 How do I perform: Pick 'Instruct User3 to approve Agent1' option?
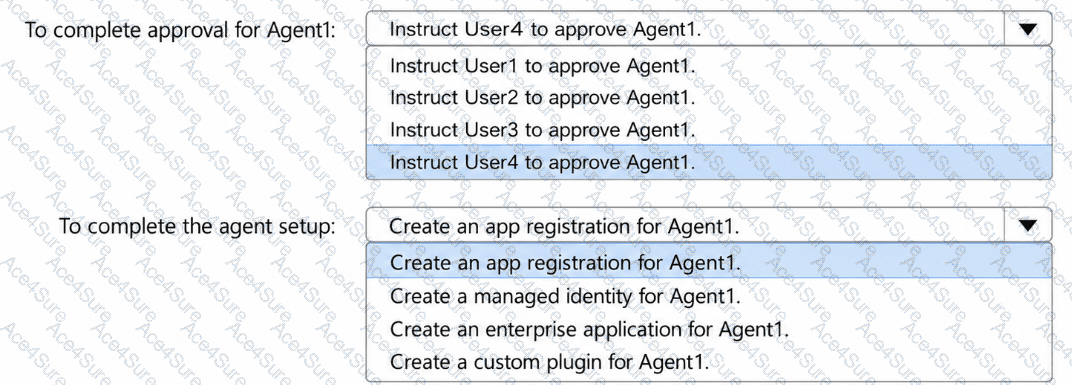point(709,129)
